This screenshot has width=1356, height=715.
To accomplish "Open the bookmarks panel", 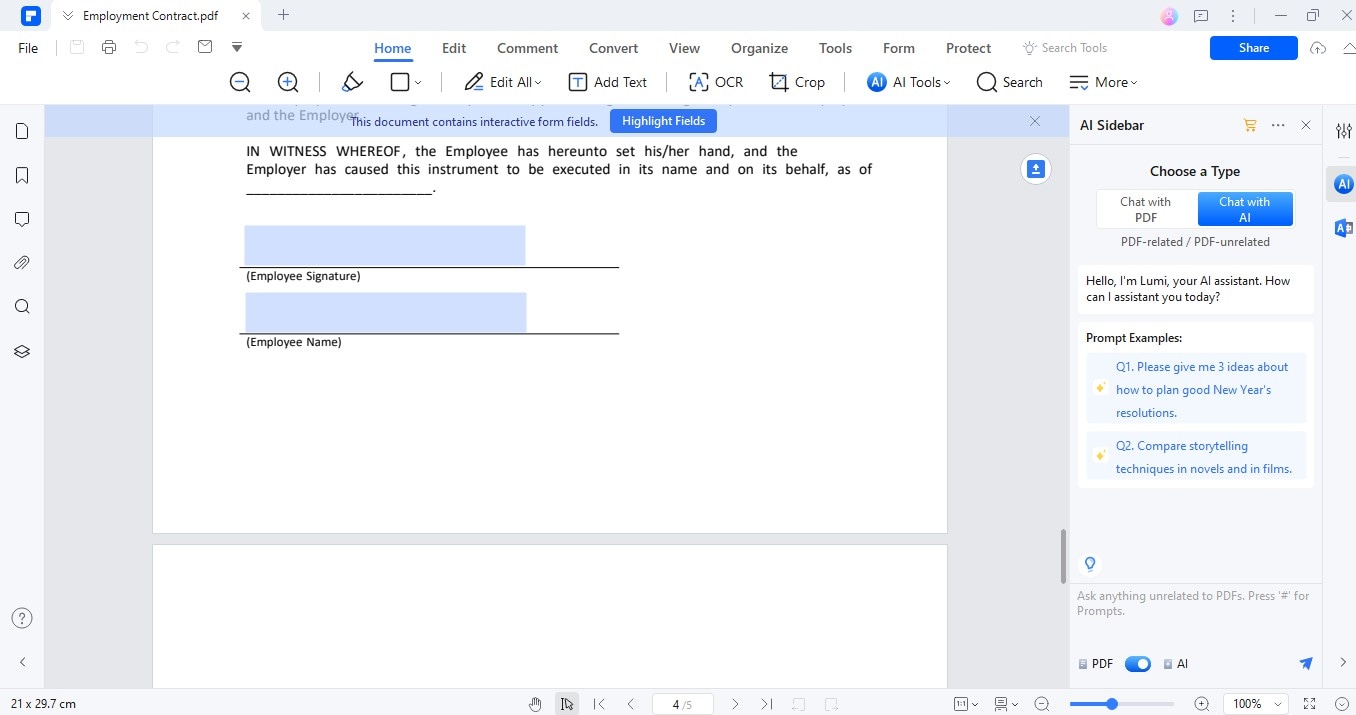I will tap(22, 175).
